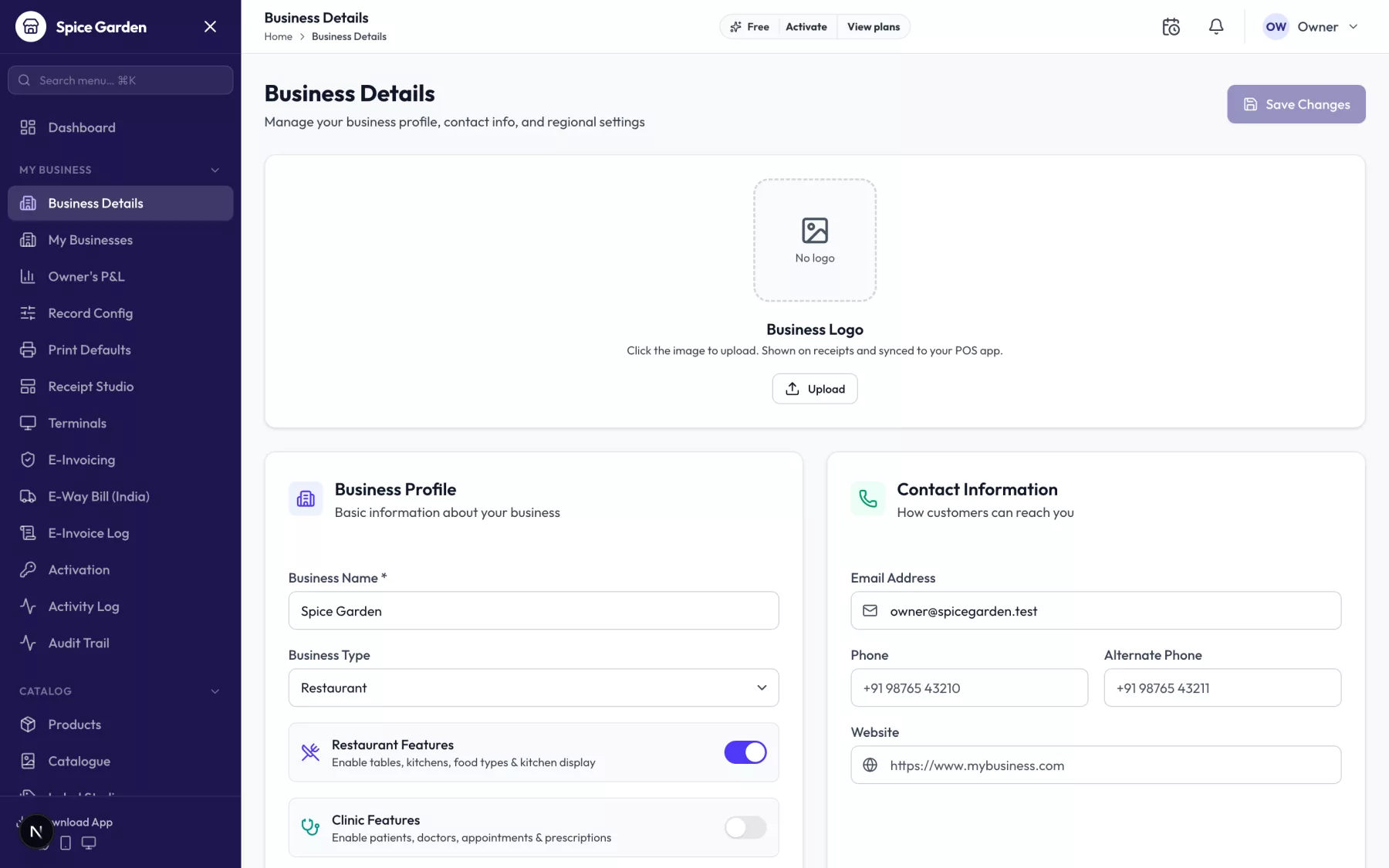Open Receipt Studio menu item
The image size is (1389, 868).
120,387
